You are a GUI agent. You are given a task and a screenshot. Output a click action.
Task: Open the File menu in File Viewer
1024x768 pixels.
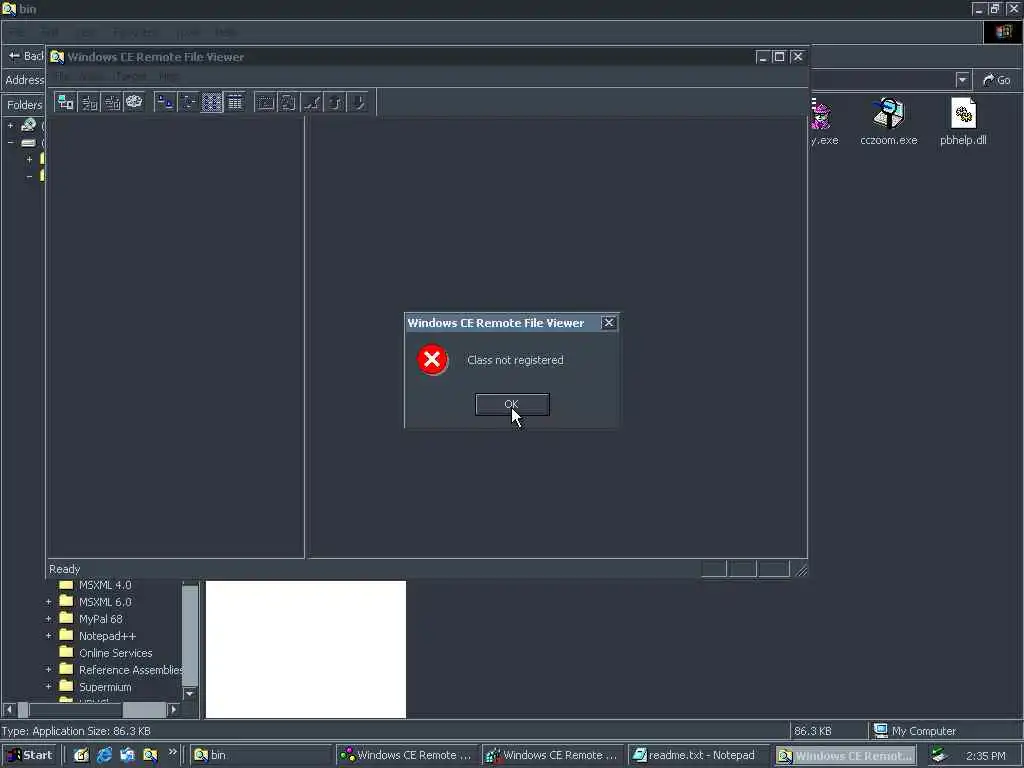point(63,76)
